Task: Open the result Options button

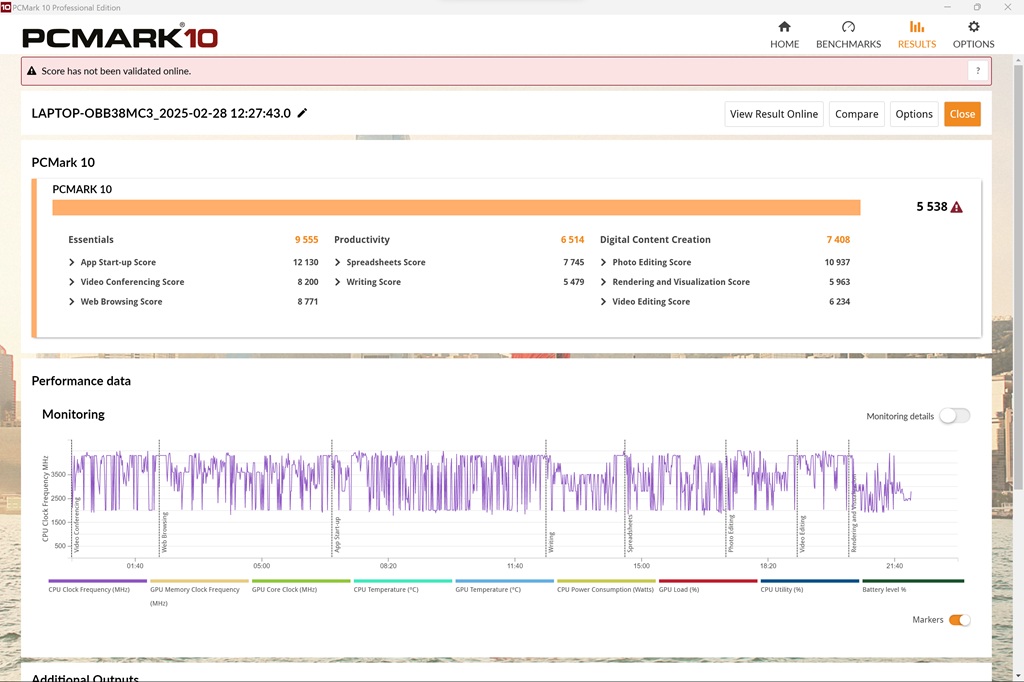Action: pyautogui.click(x=914, y=114)
